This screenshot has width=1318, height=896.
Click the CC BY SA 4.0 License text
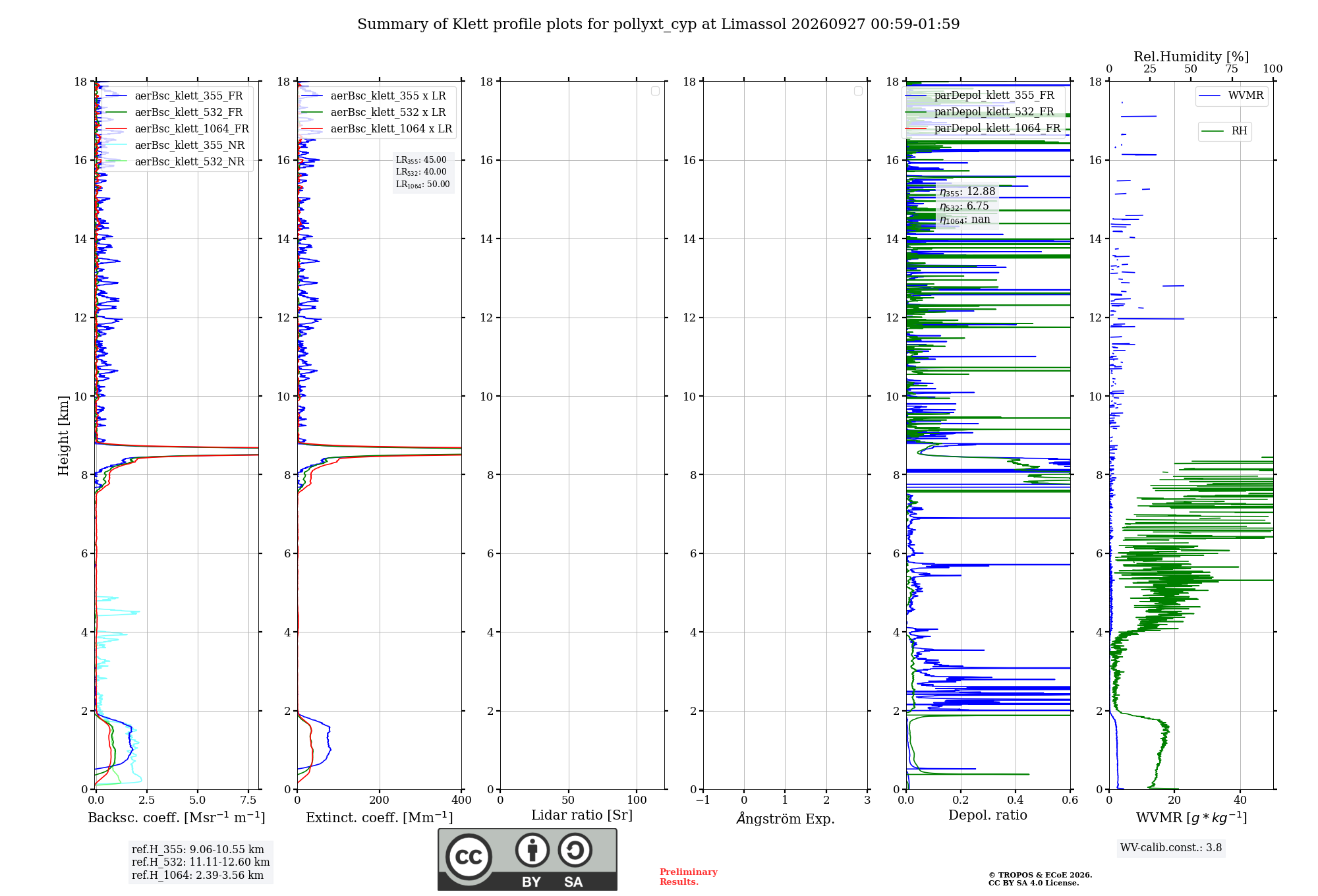[x=1033, y=883]
